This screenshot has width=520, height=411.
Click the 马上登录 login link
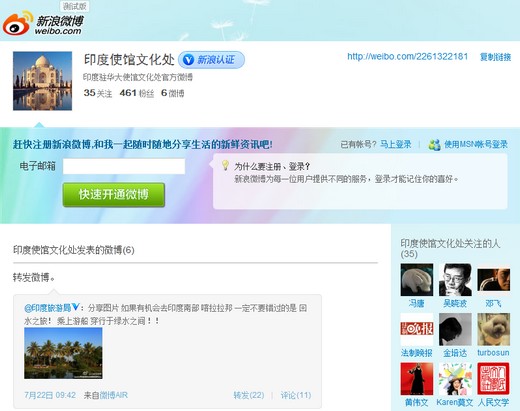[396, 144]
